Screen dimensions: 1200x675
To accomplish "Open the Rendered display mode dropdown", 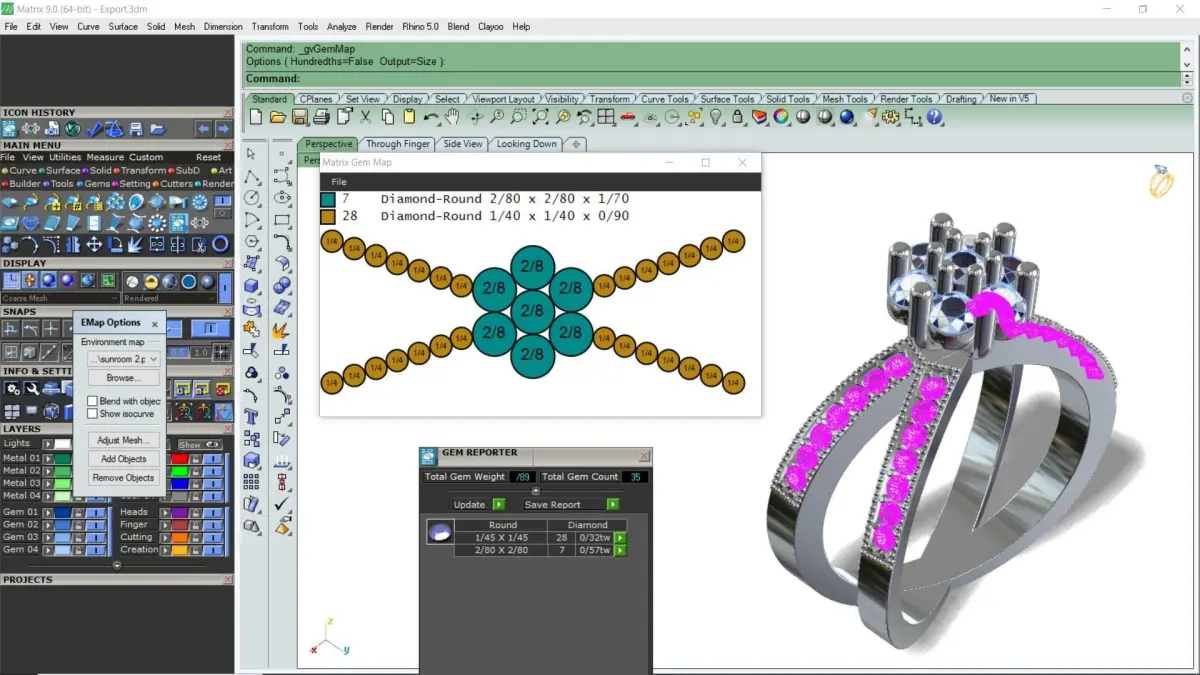I will pos(169,298).
